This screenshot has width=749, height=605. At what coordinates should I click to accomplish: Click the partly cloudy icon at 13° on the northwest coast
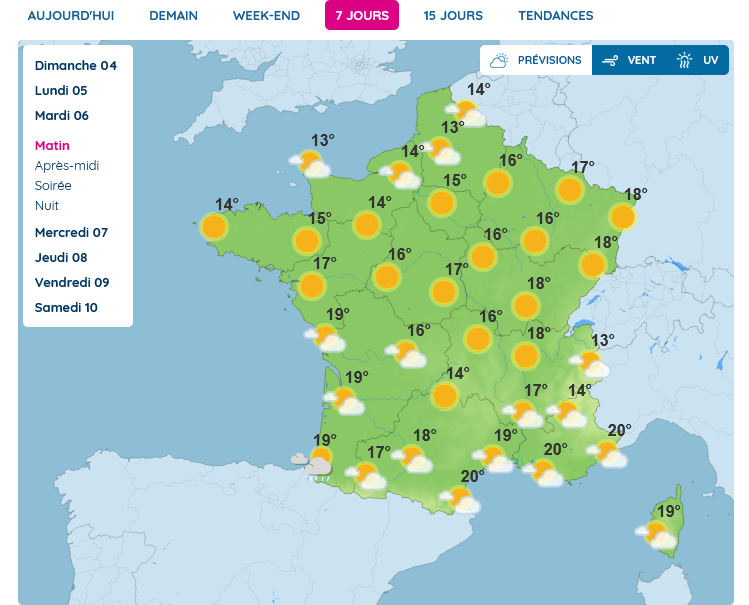(311, 163)
